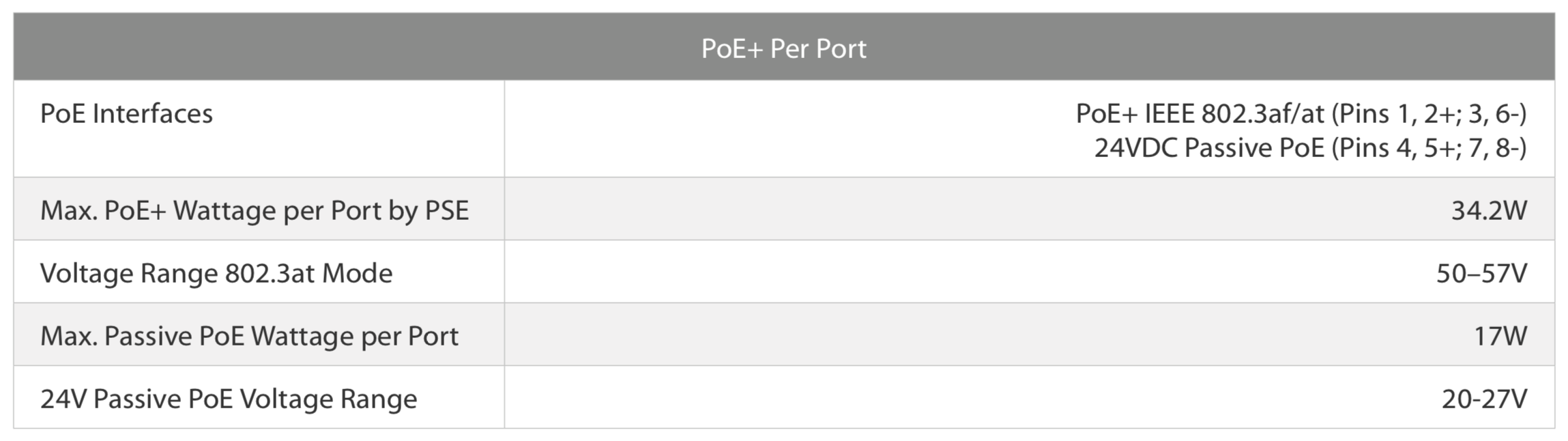The height and width of the screenshot is (441, 1568).
Task: Select 24V Passive PoE Voltage Range label
Action: pyautogui.click(x=229, y=399)
